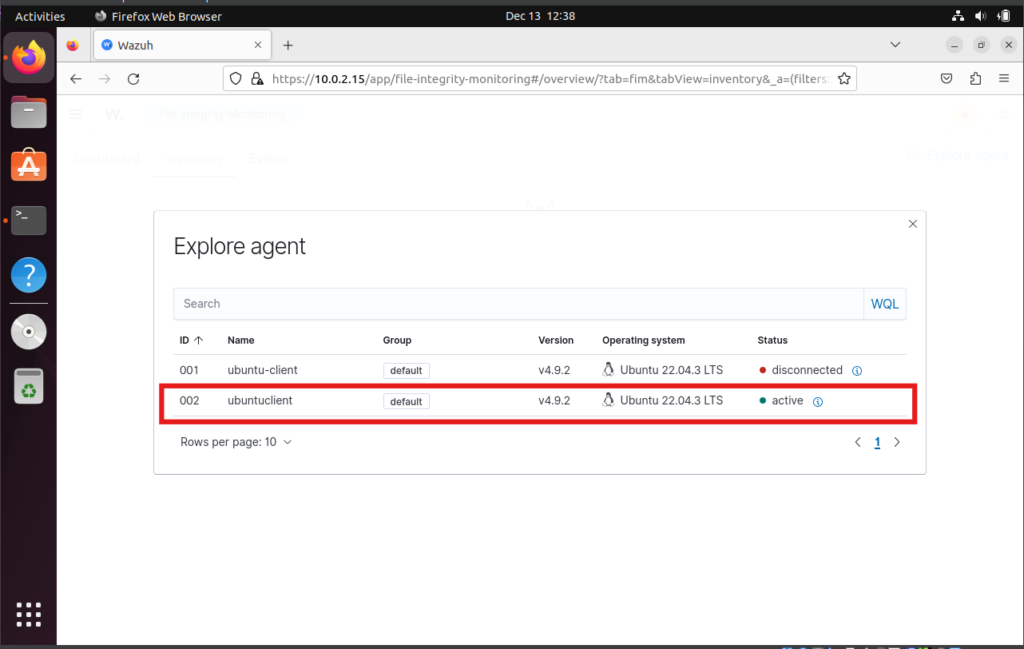View site security lock information
1024x649 pixels.
(257, 79)
